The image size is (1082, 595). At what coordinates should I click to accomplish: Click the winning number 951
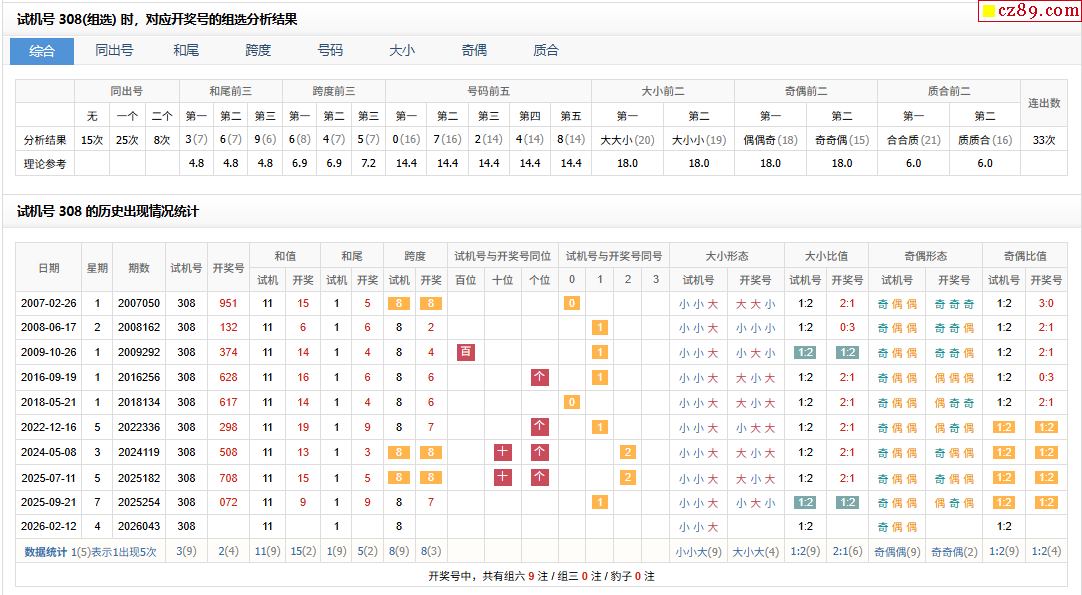click(228, 303)
